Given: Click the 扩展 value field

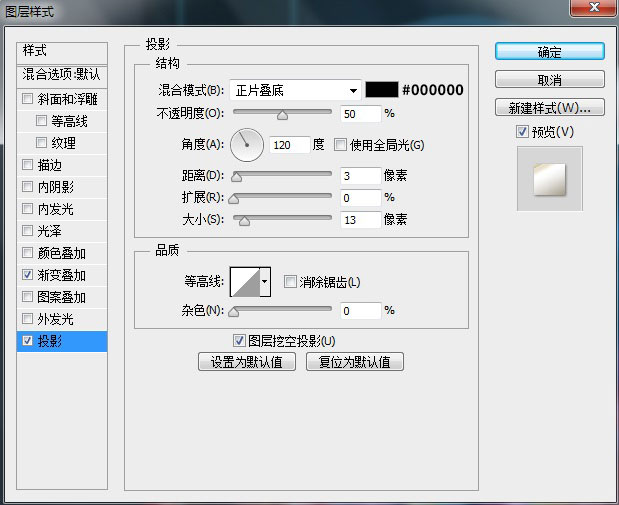Looking at the screenshot, I should pyautogui.click(x=360, y=197).
